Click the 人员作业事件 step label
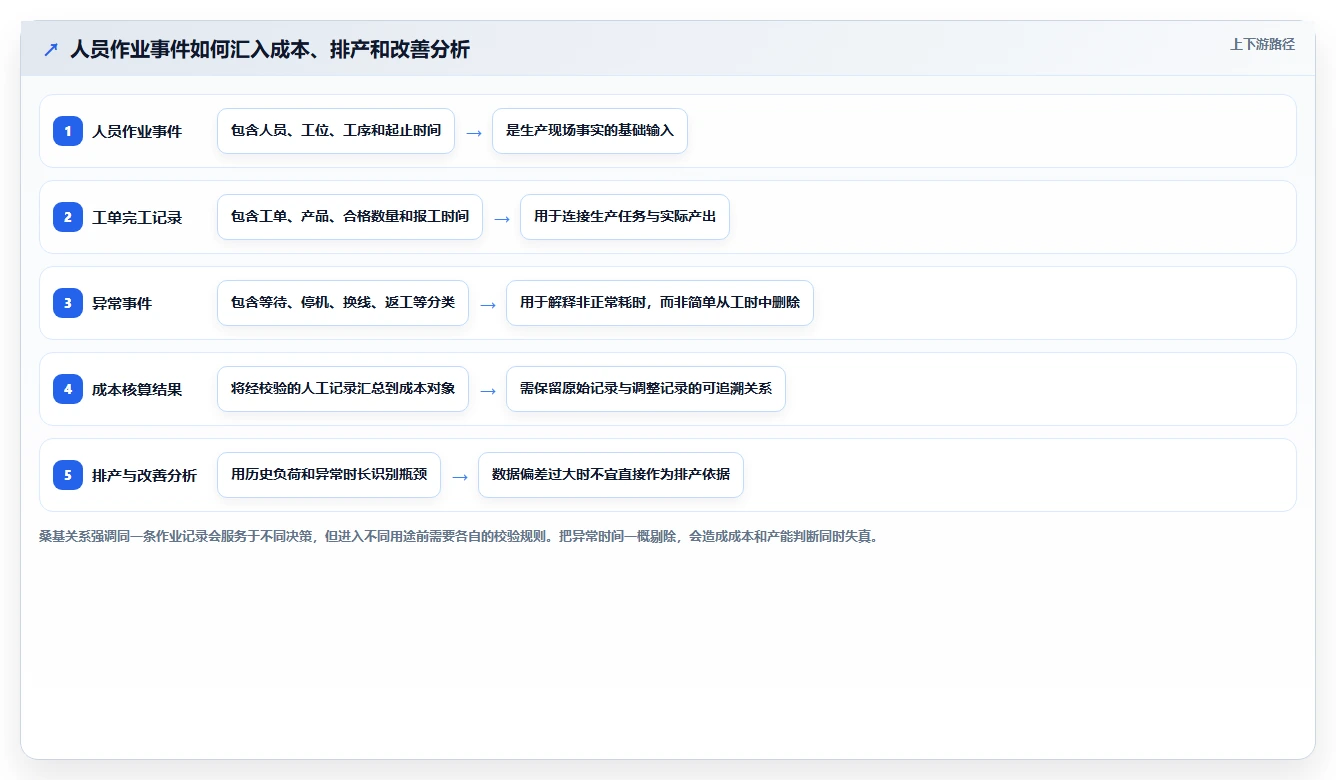 [137, 131]
